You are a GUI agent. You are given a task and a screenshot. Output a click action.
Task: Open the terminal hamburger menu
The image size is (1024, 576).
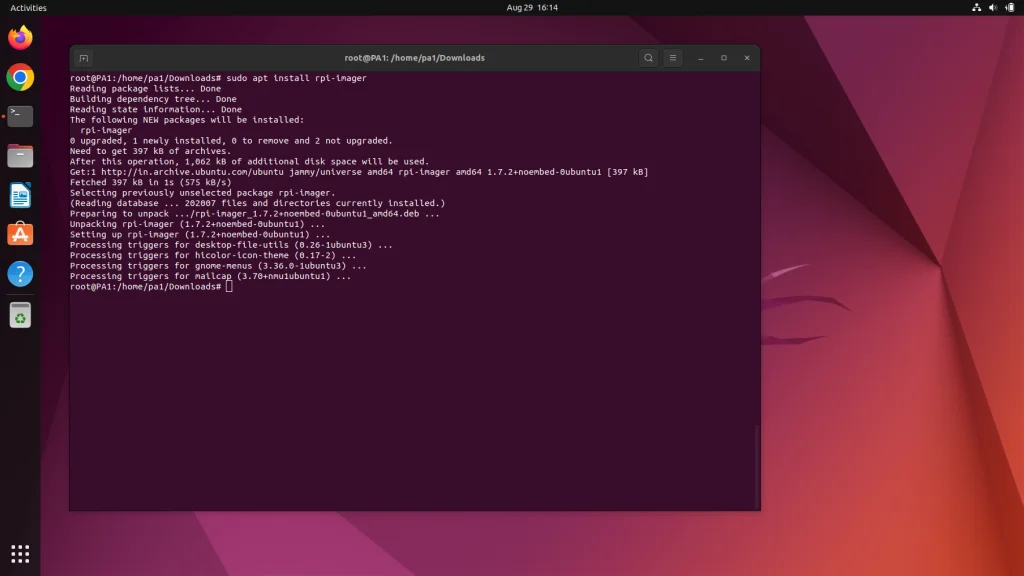pyautogui.click(x=673, y=58)
